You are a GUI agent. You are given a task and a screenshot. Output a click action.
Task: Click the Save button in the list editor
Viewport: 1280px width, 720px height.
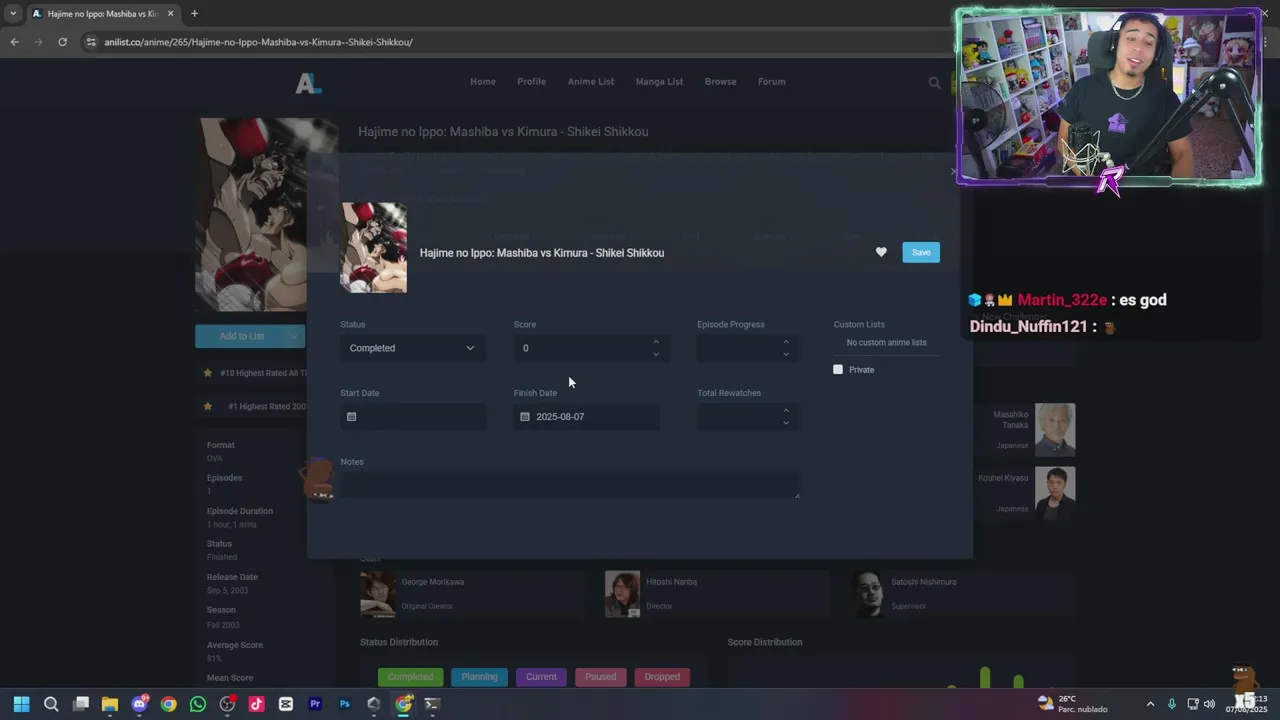click(x=921, y=252)
